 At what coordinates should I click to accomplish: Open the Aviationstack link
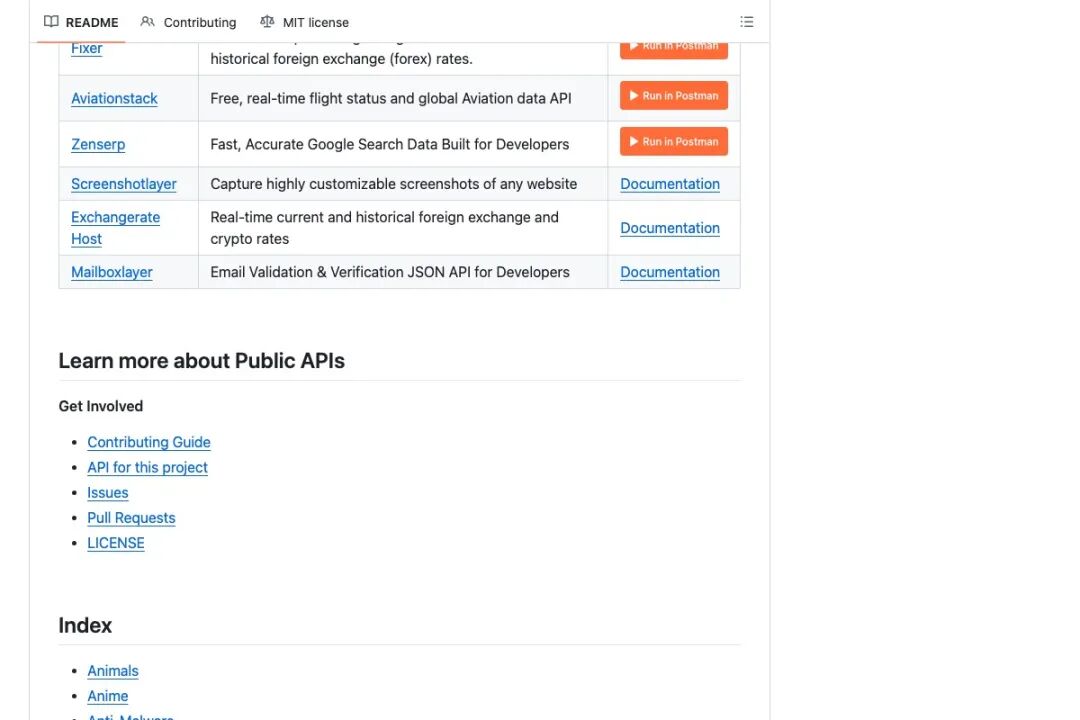(114, 99)
